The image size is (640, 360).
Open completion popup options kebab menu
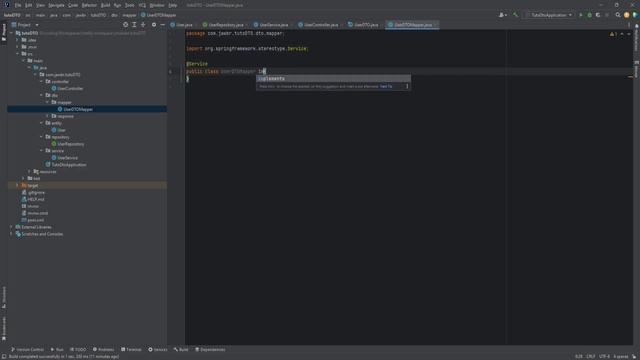407,87
